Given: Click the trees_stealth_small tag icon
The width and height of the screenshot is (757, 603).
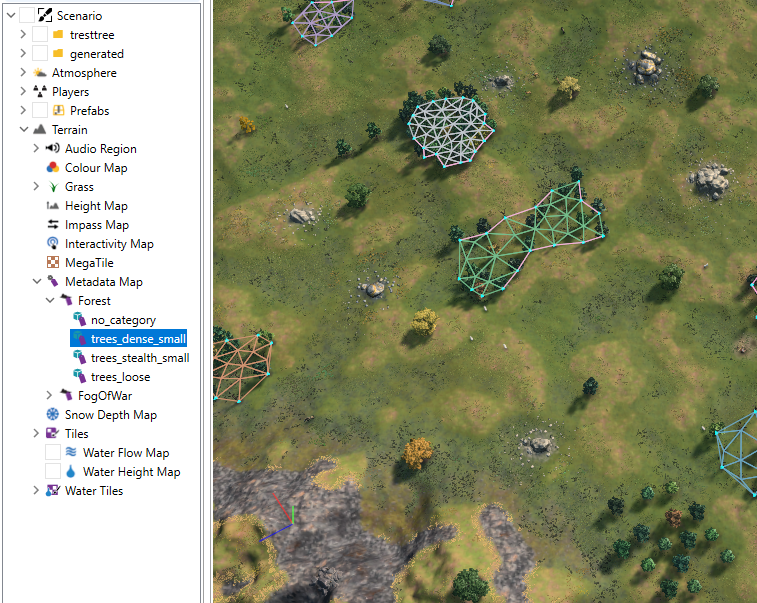Looking at the screenshot, I should coord(79,357).
